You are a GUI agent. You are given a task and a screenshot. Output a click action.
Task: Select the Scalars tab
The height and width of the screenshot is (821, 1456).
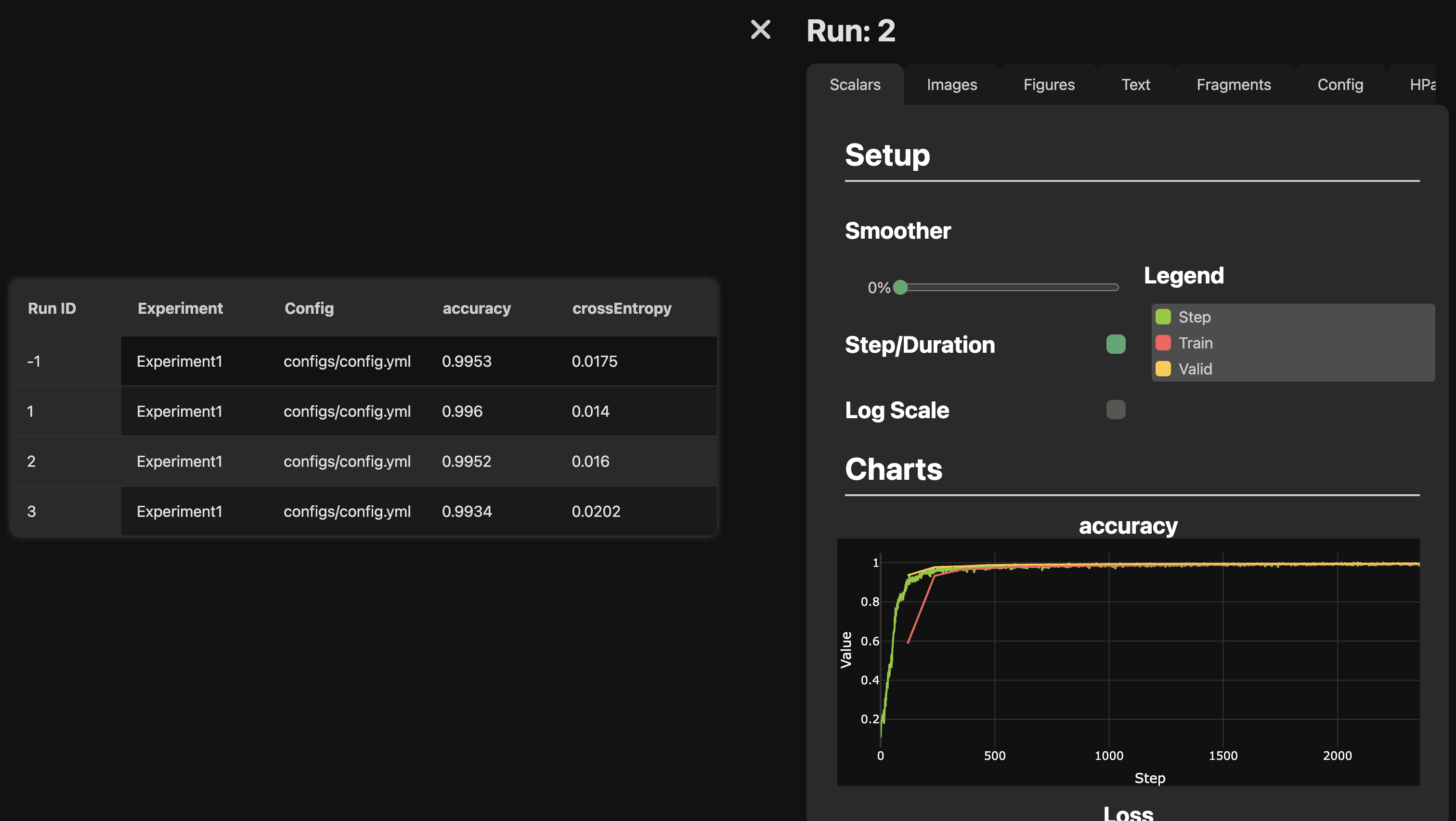855,85
